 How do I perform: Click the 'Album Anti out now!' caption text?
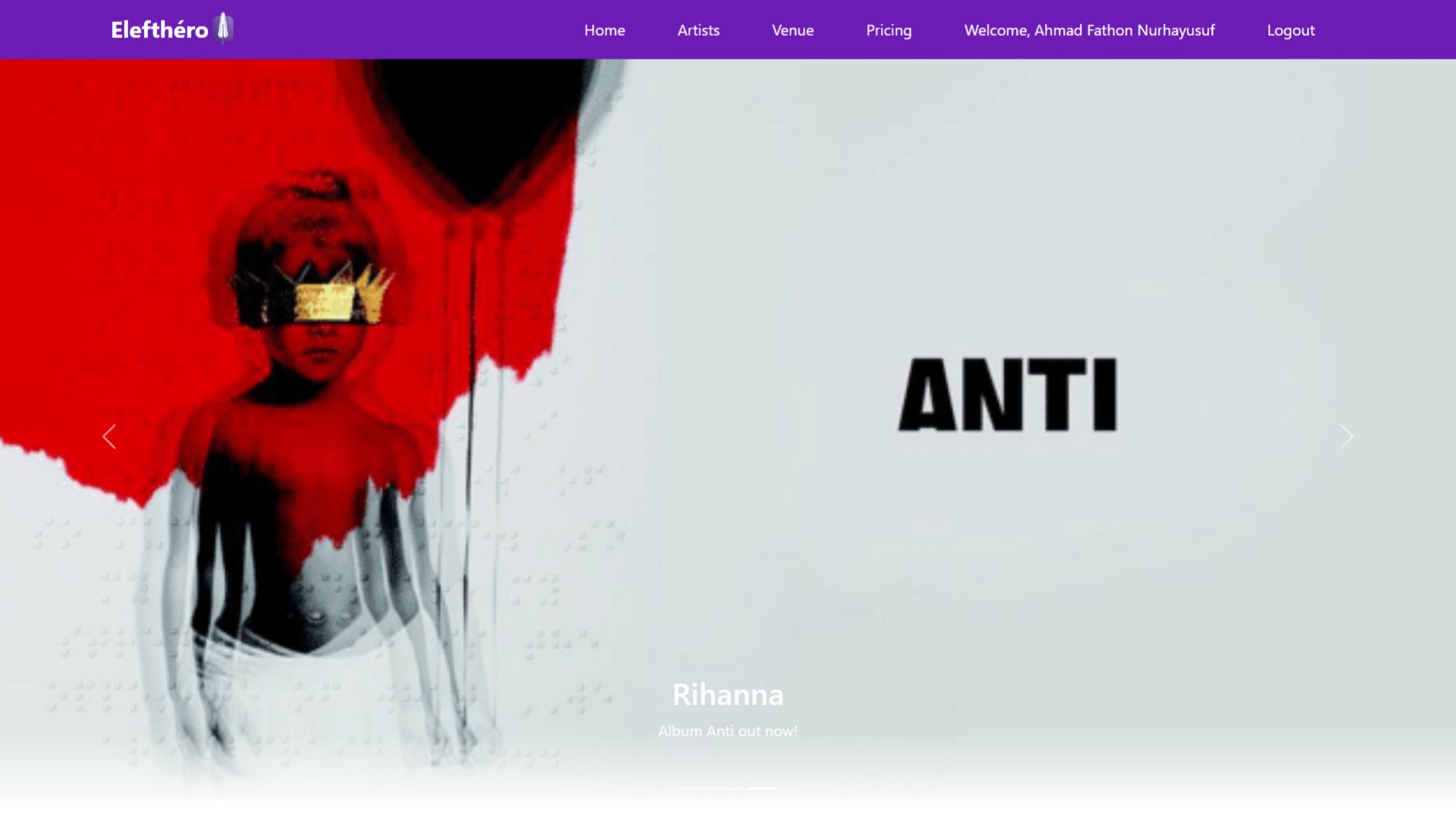click(728, 731)
